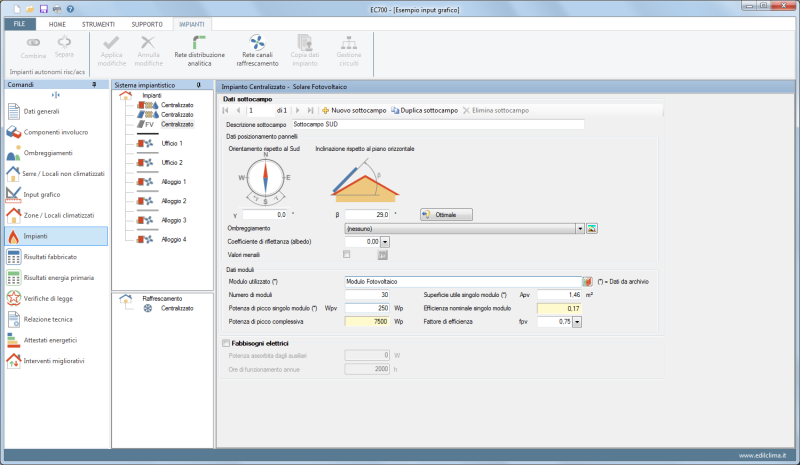Select Raffrescamento Centralizzato tree item
Viewport: 800px width, 465px height.
pos(169,308)
